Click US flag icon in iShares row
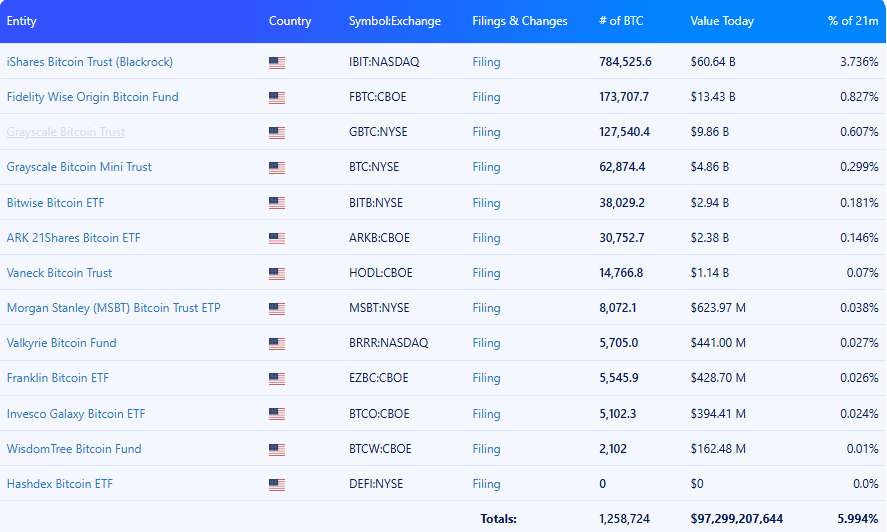 coord(277,63)
